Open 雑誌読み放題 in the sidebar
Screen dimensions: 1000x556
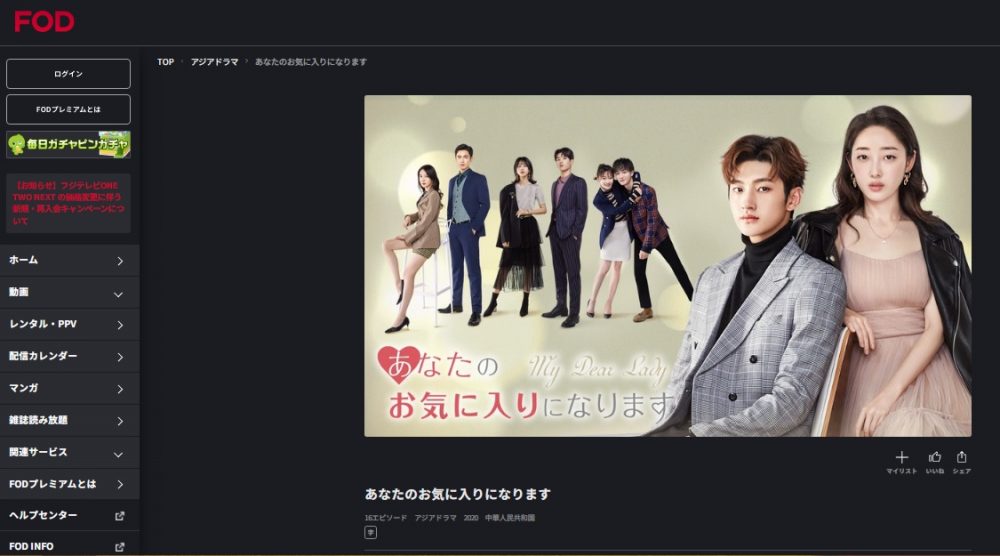click(x=70, y=420)
